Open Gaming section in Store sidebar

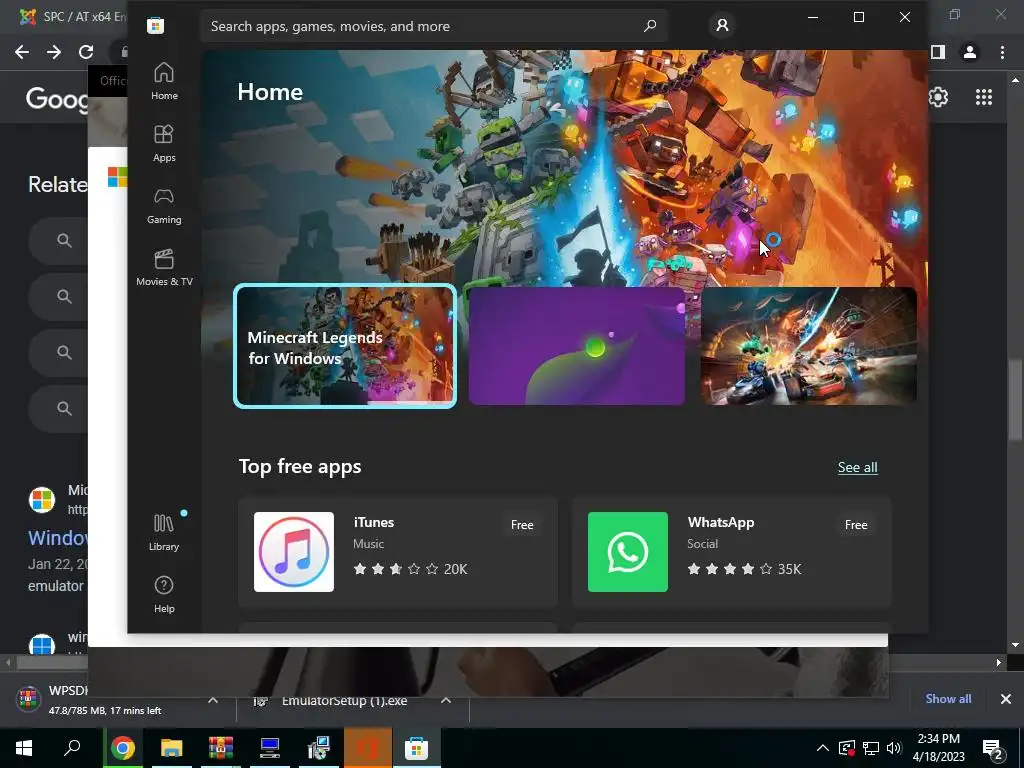(x=164, y=205)
